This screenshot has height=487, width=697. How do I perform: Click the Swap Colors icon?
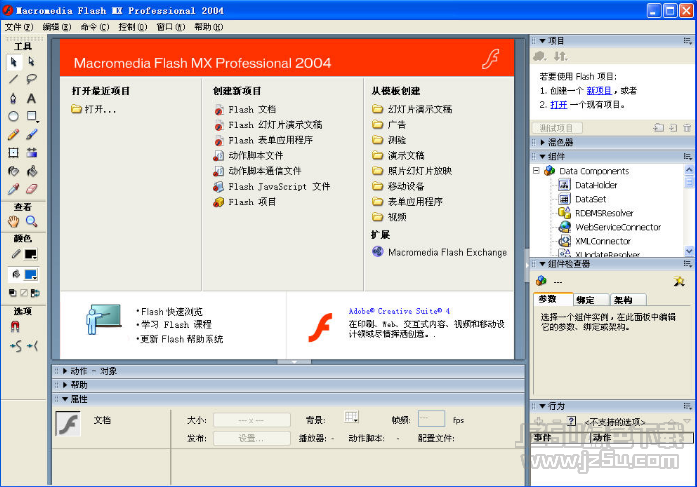point(35,293)
